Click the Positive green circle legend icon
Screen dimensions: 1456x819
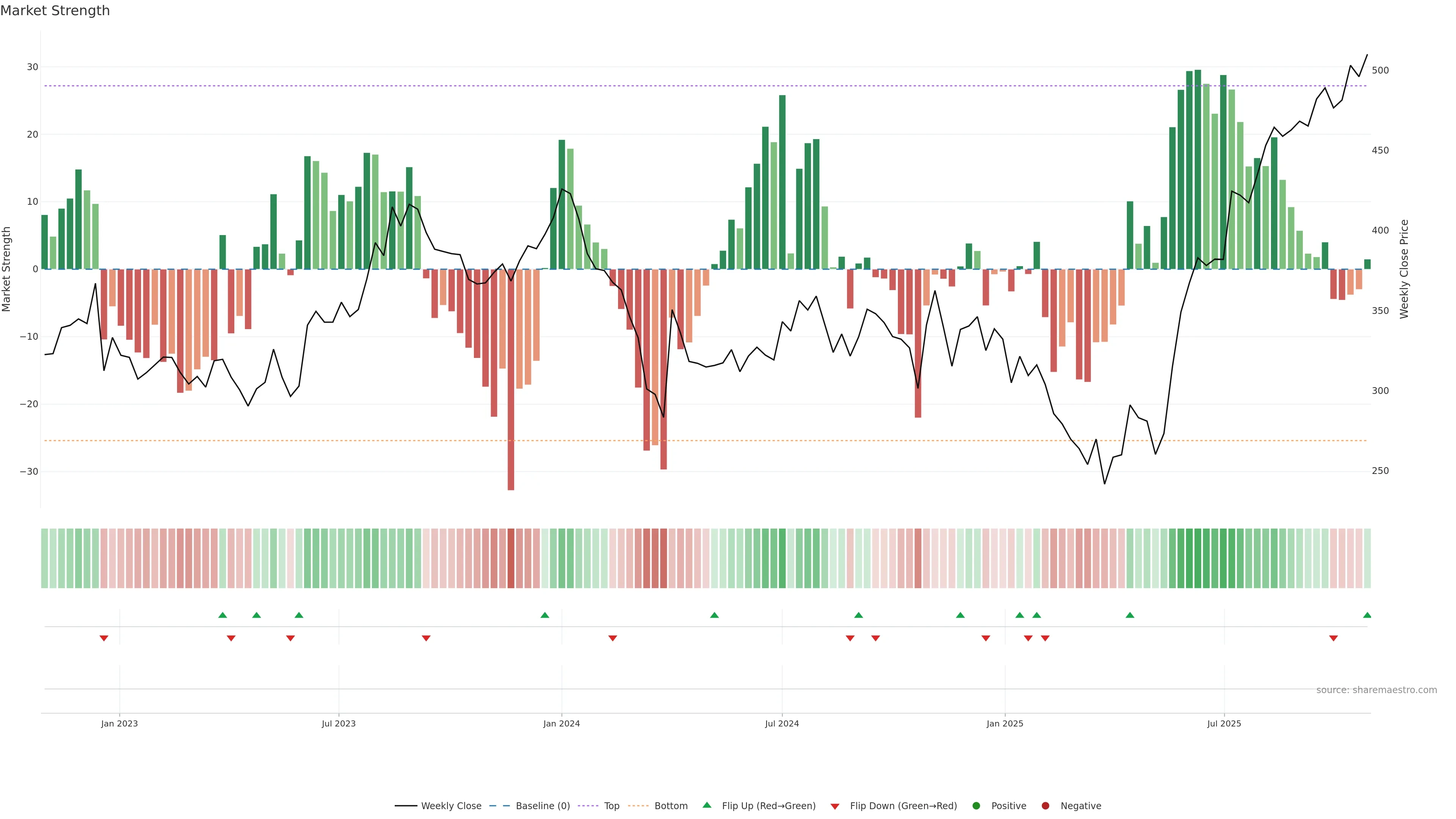coord(976,806)
